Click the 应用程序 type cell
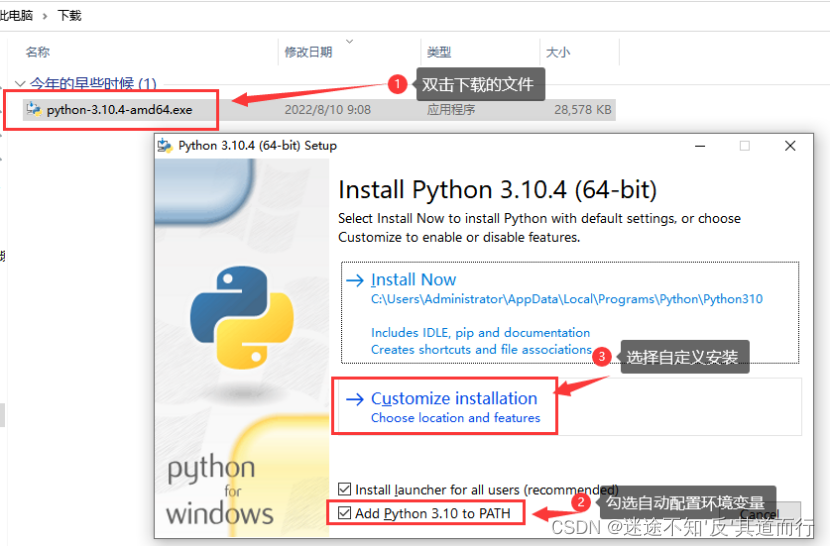The width and height of the screenshot is (830, 547). (451, 110)
